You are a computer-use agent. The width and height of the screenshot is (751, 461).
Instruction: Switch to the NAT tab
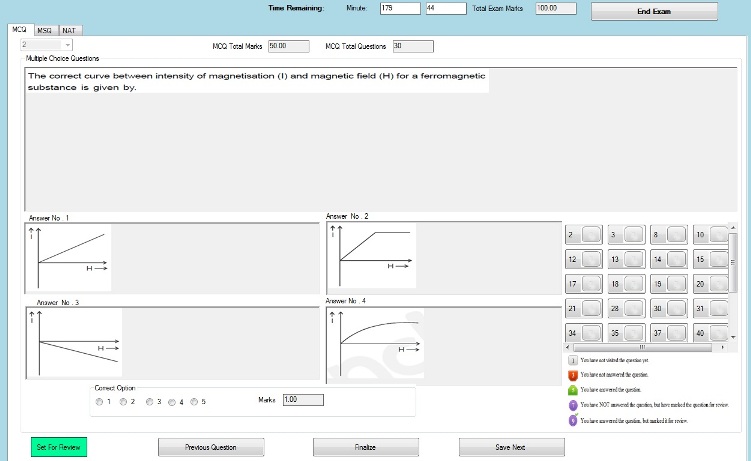pyautogui.click(x=68, y=31)
